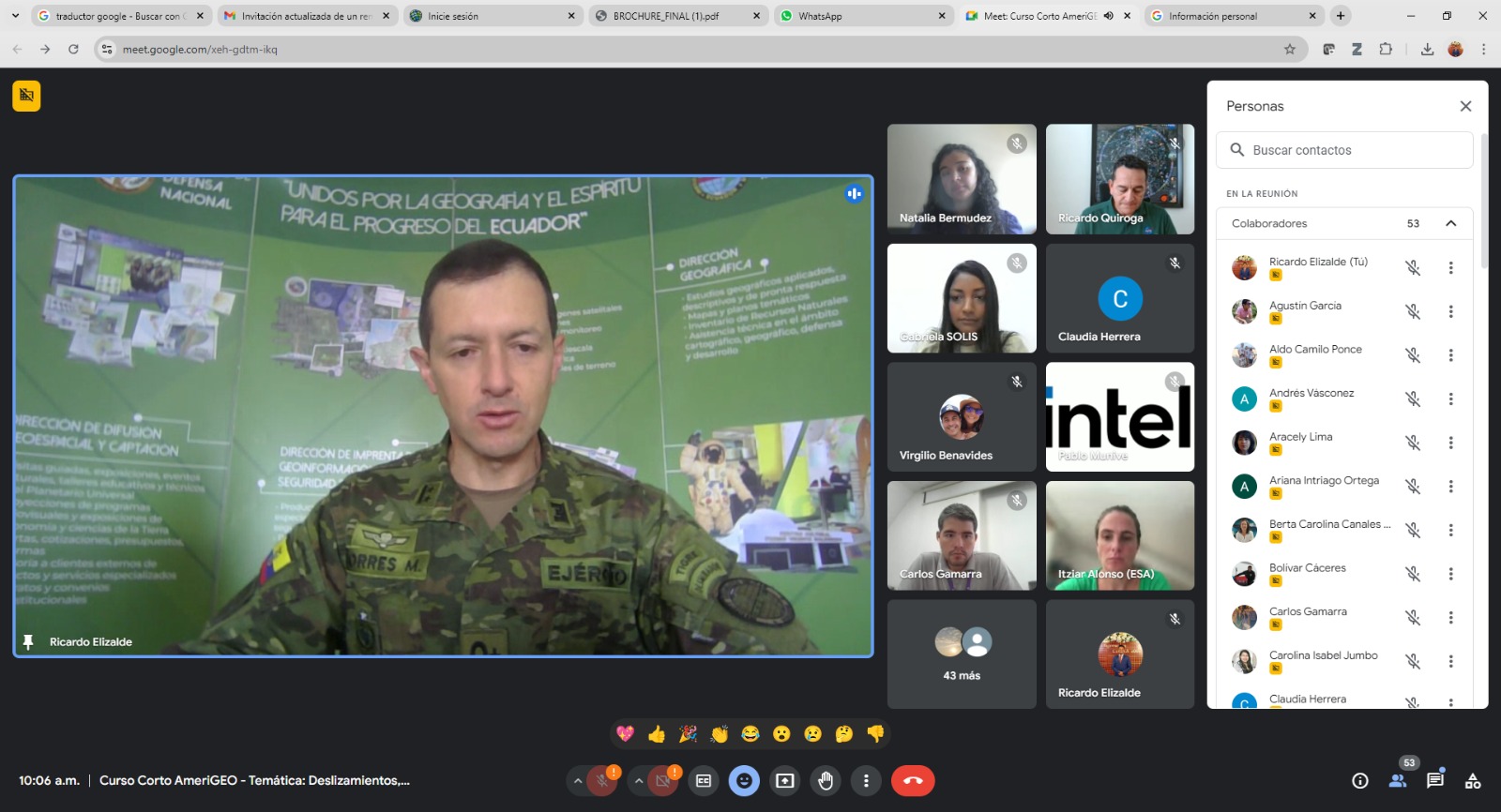The width and height of the screenshot is (1501, 812).
Task: Show the 43 más participants tile
Action: pyautogui.click(x=962, y=654)
